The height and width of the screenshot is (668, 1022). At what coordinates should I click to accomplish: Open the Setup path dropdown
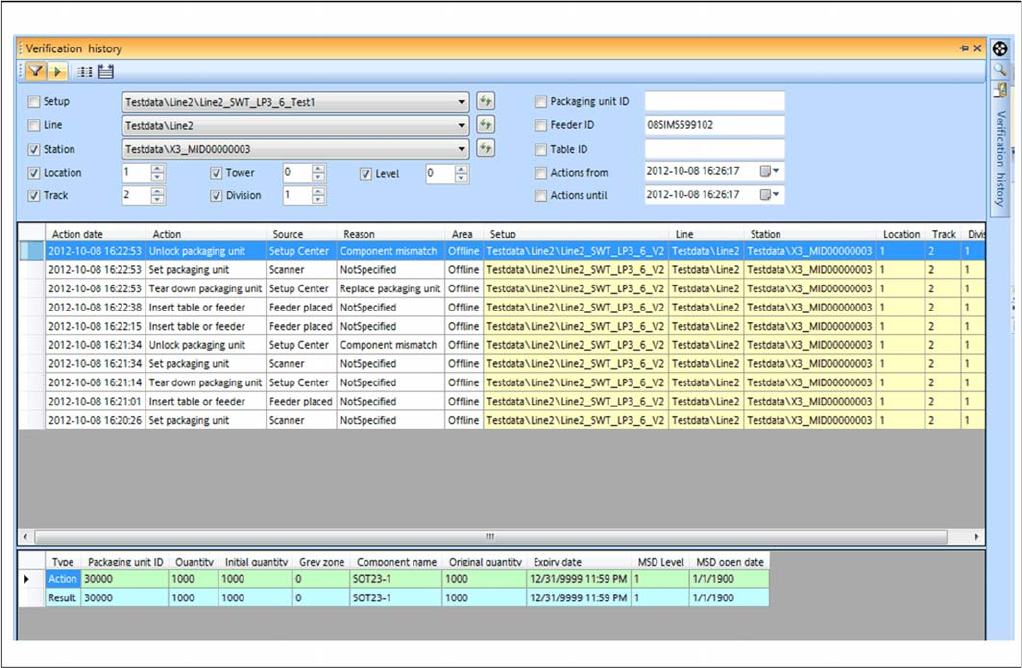click(x=461, y=102)
